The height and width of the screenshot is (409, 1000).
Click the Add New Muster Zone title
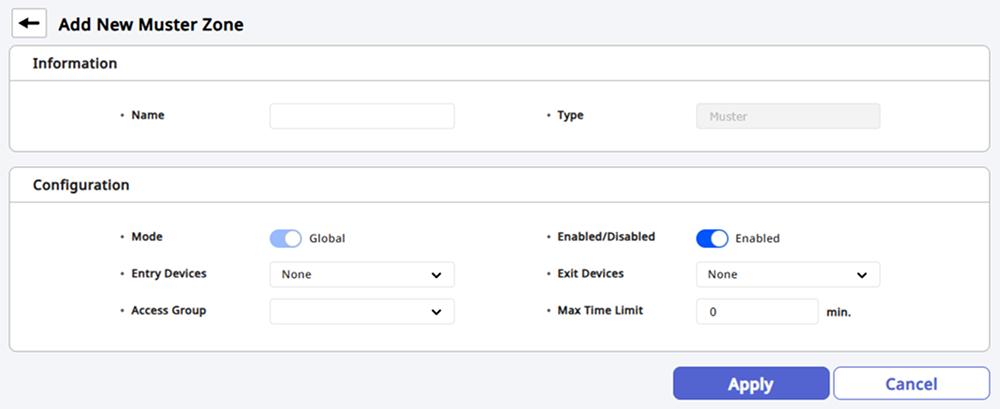151,24
